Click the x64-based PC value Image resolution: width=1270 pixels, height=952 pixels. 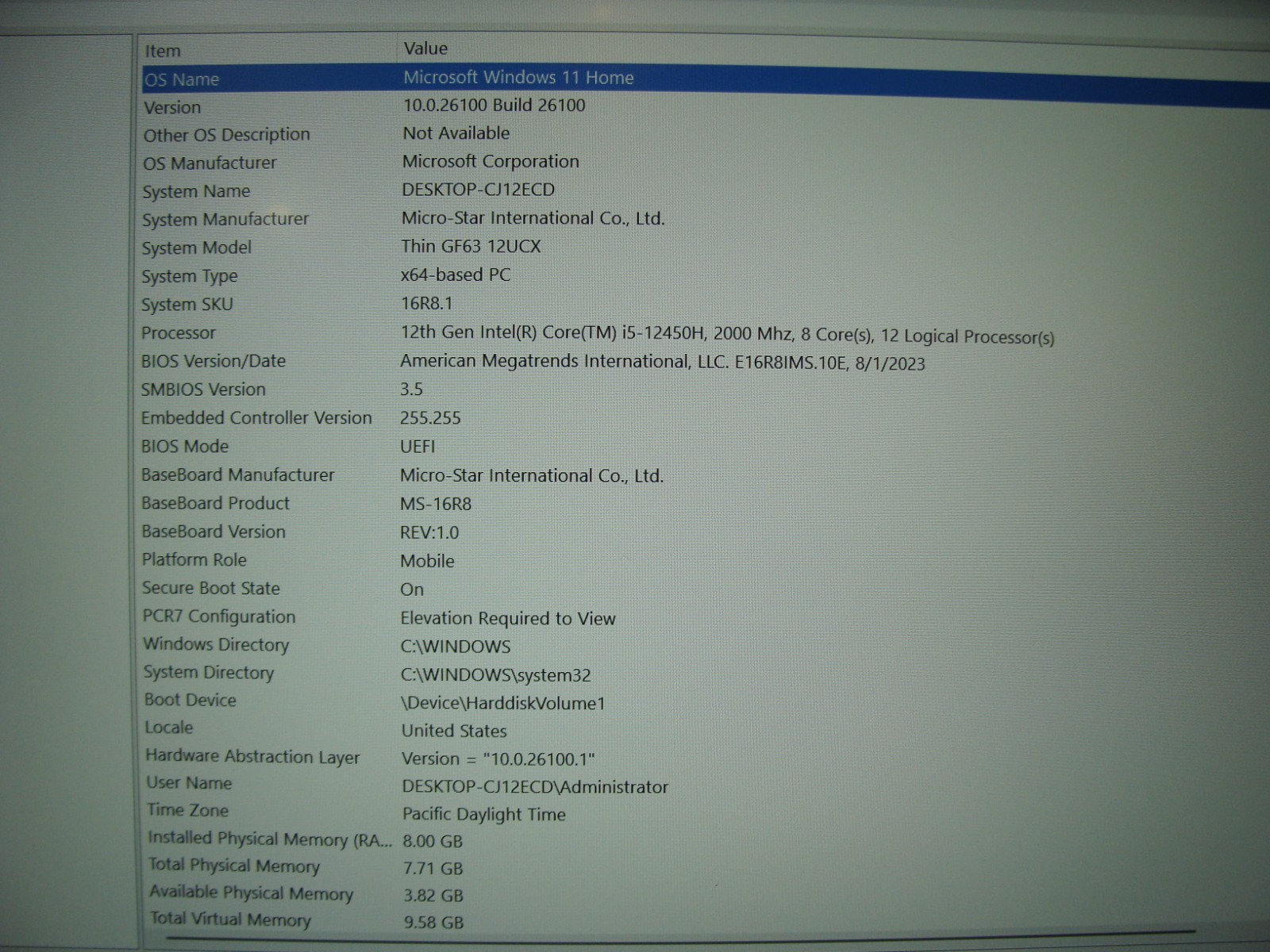coord(456,275)
